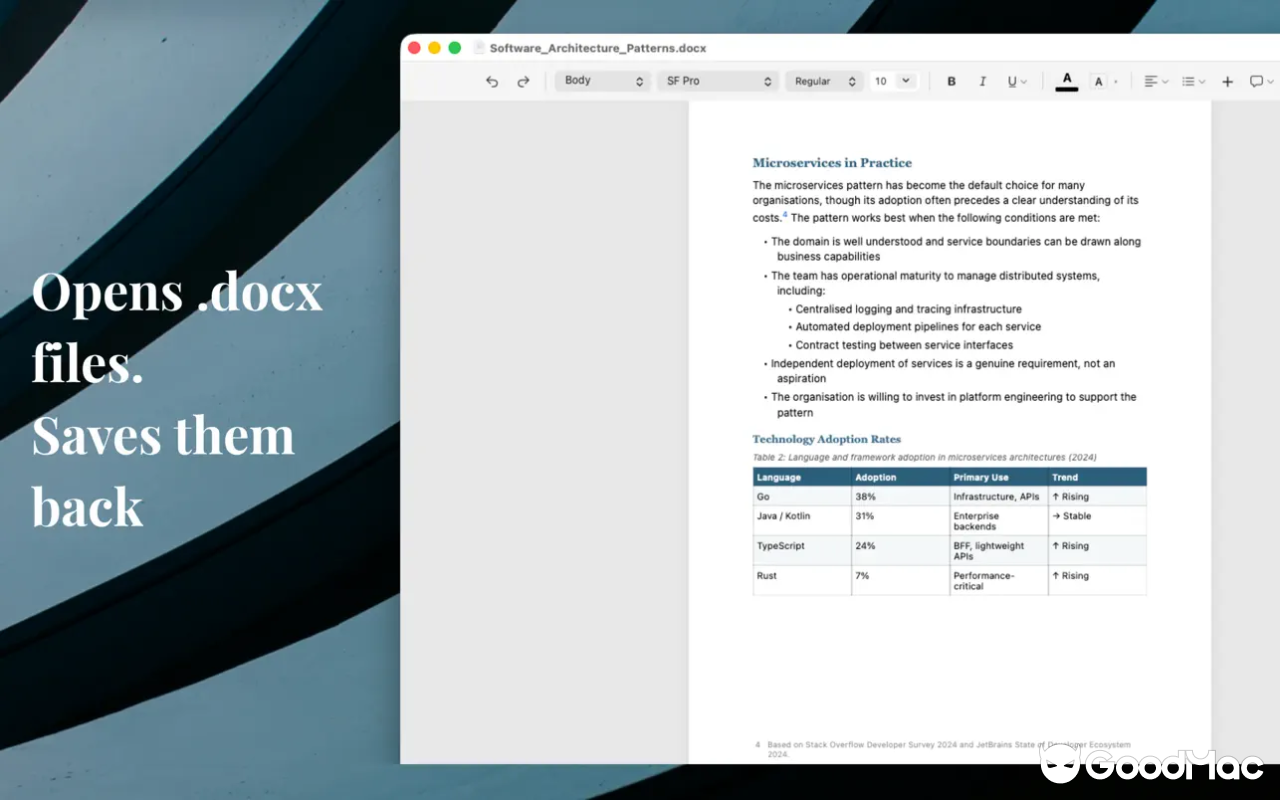Click the Rising trend cell in Rust row

(1097, 581)
